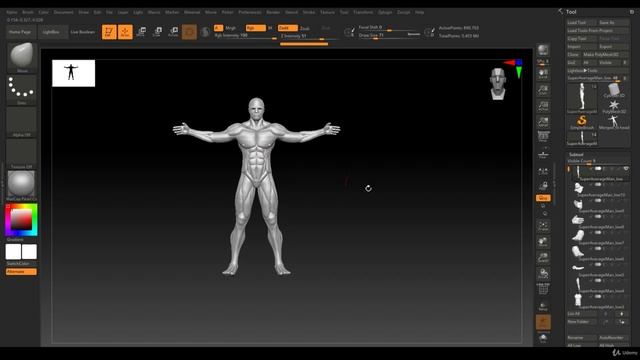Toggle the Floor grid icon
Viewport: 640px width, 360px height.
[x=543, y=154]
